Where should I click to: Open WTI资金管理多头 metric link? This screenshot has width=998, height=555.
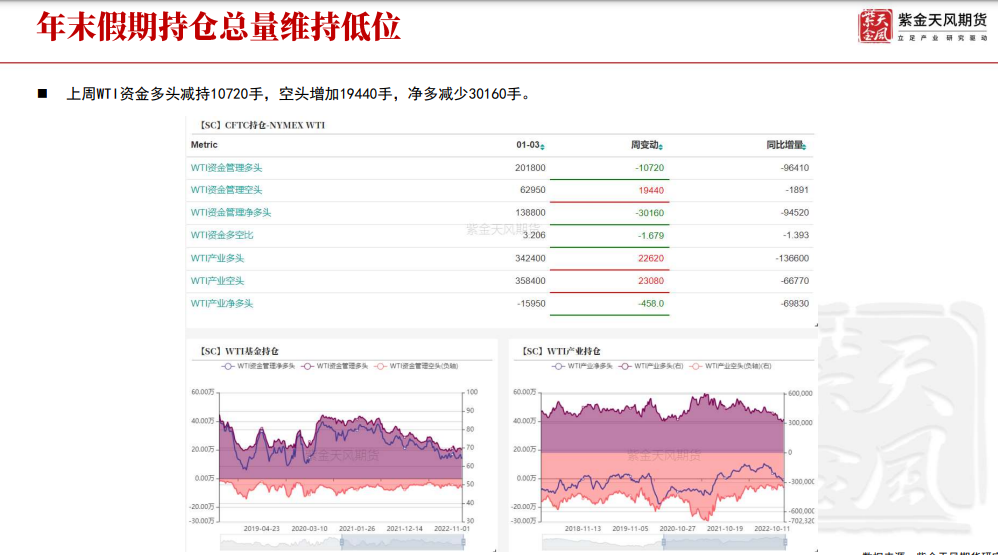(226, 168)
